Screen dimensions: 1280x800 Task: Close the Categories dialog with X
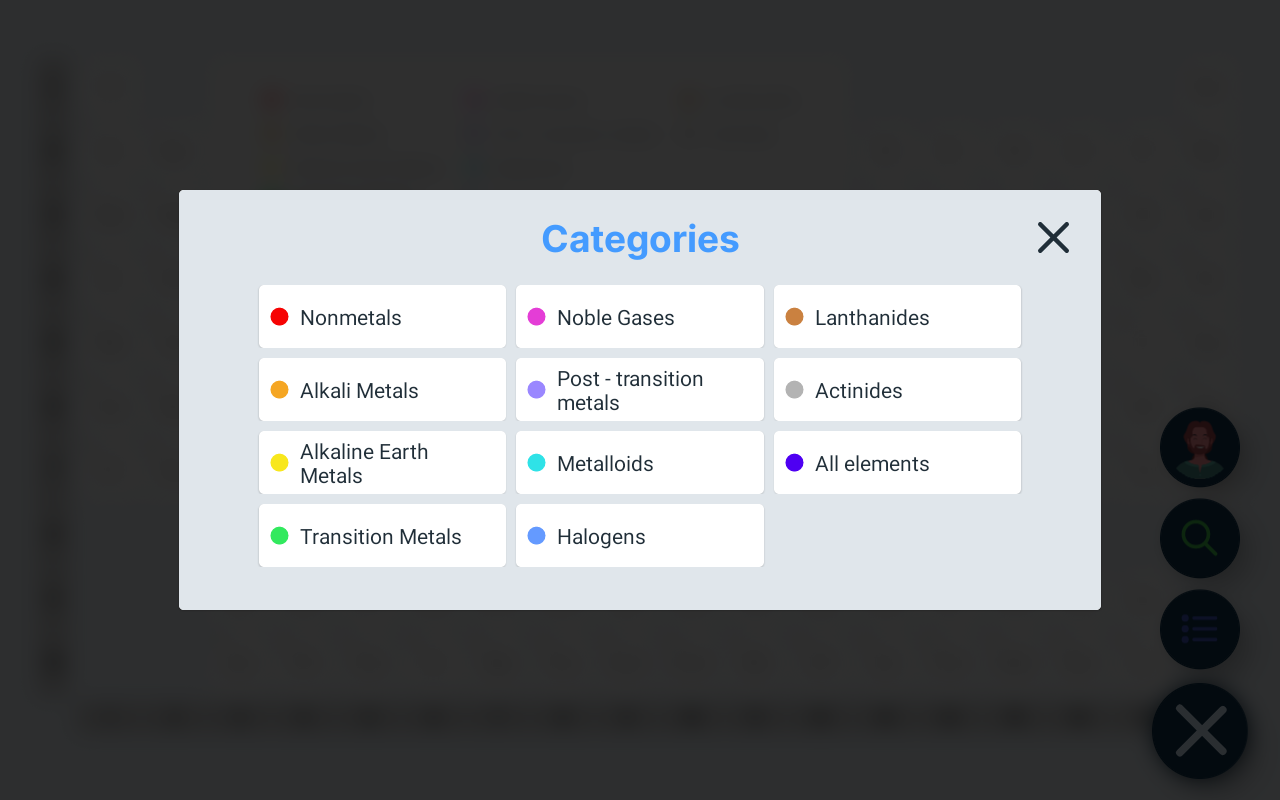[x=1053, y=238]
